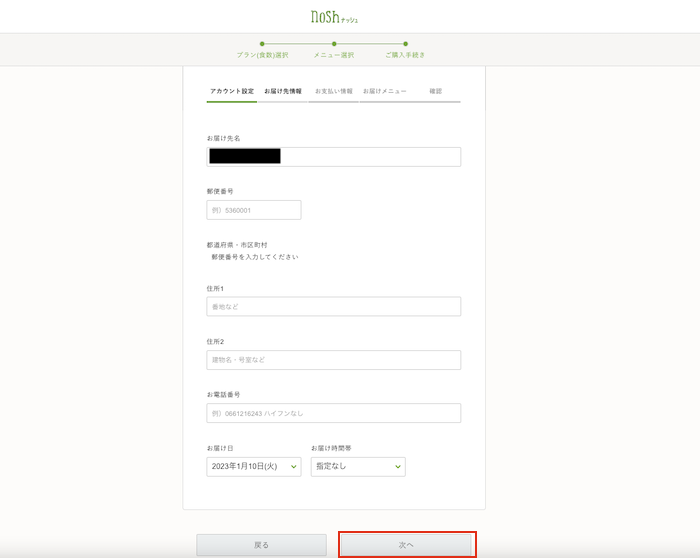Expand the お届け時間帯 time slot dropdown
The height and width of the screenshot is (558, 700).
[358, 466]
